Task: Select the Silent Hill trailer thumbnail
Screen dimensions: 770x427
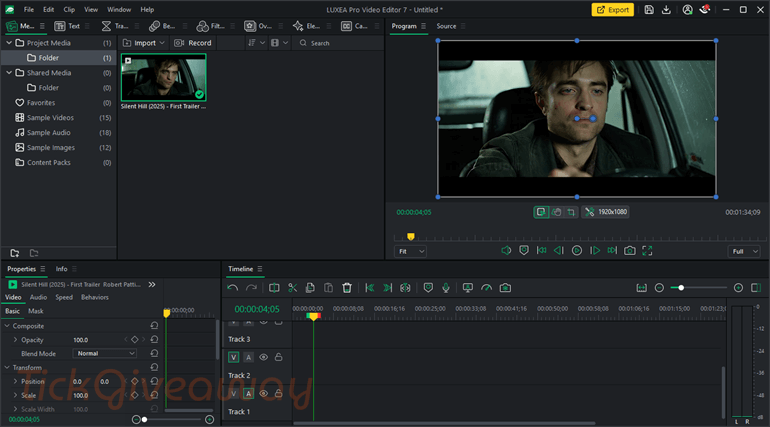Action: (164, 77)
